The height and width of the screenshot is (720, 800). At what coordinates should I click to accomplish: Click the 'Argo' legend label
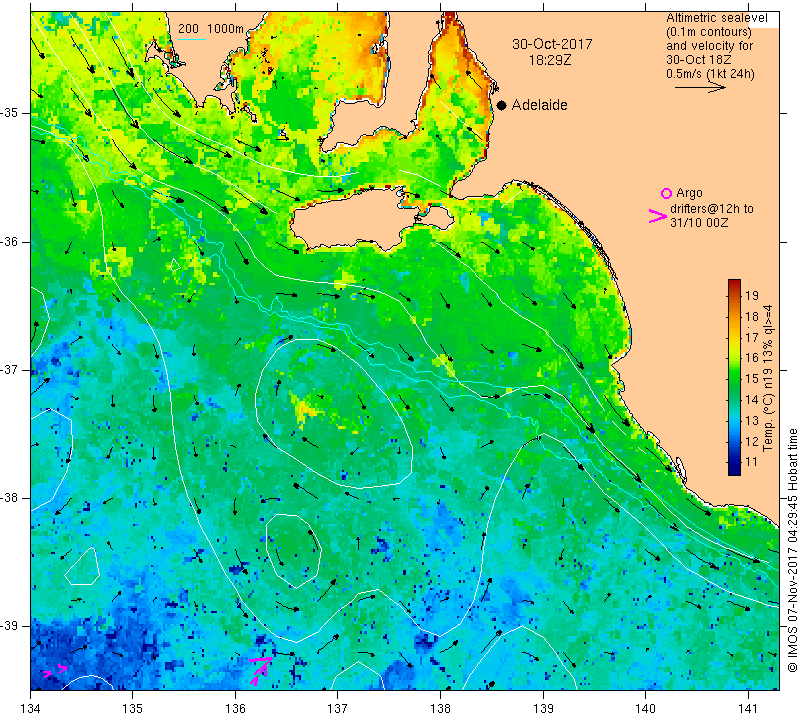point(689,193)
